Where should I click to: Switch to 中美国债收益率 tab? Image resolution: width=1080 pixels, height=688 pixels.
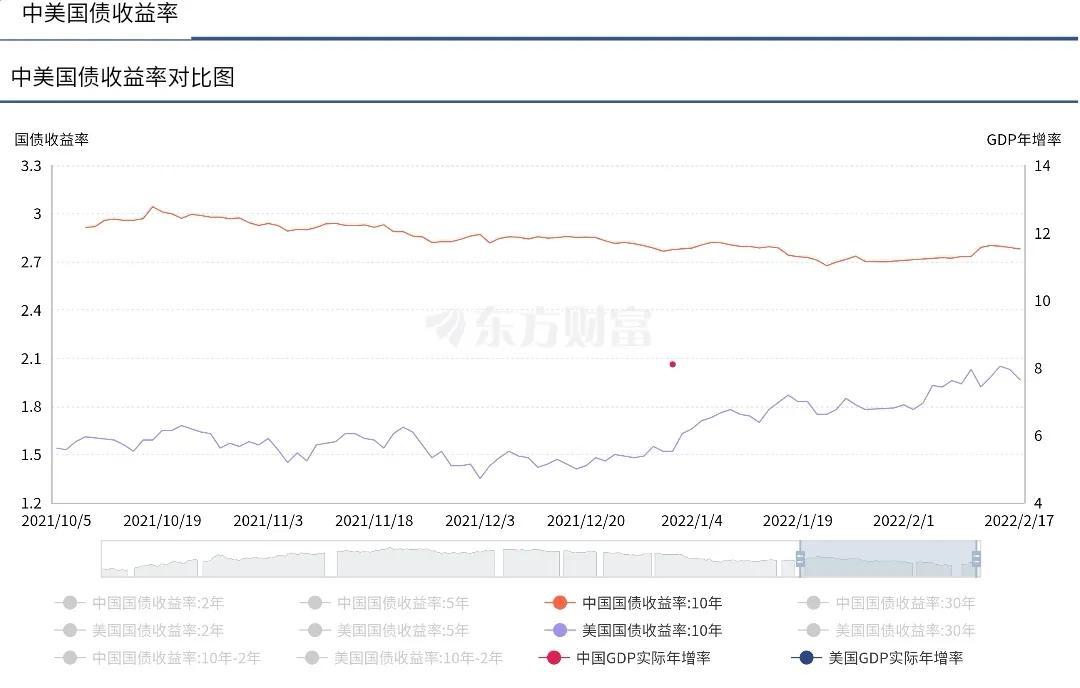[99, 14]
